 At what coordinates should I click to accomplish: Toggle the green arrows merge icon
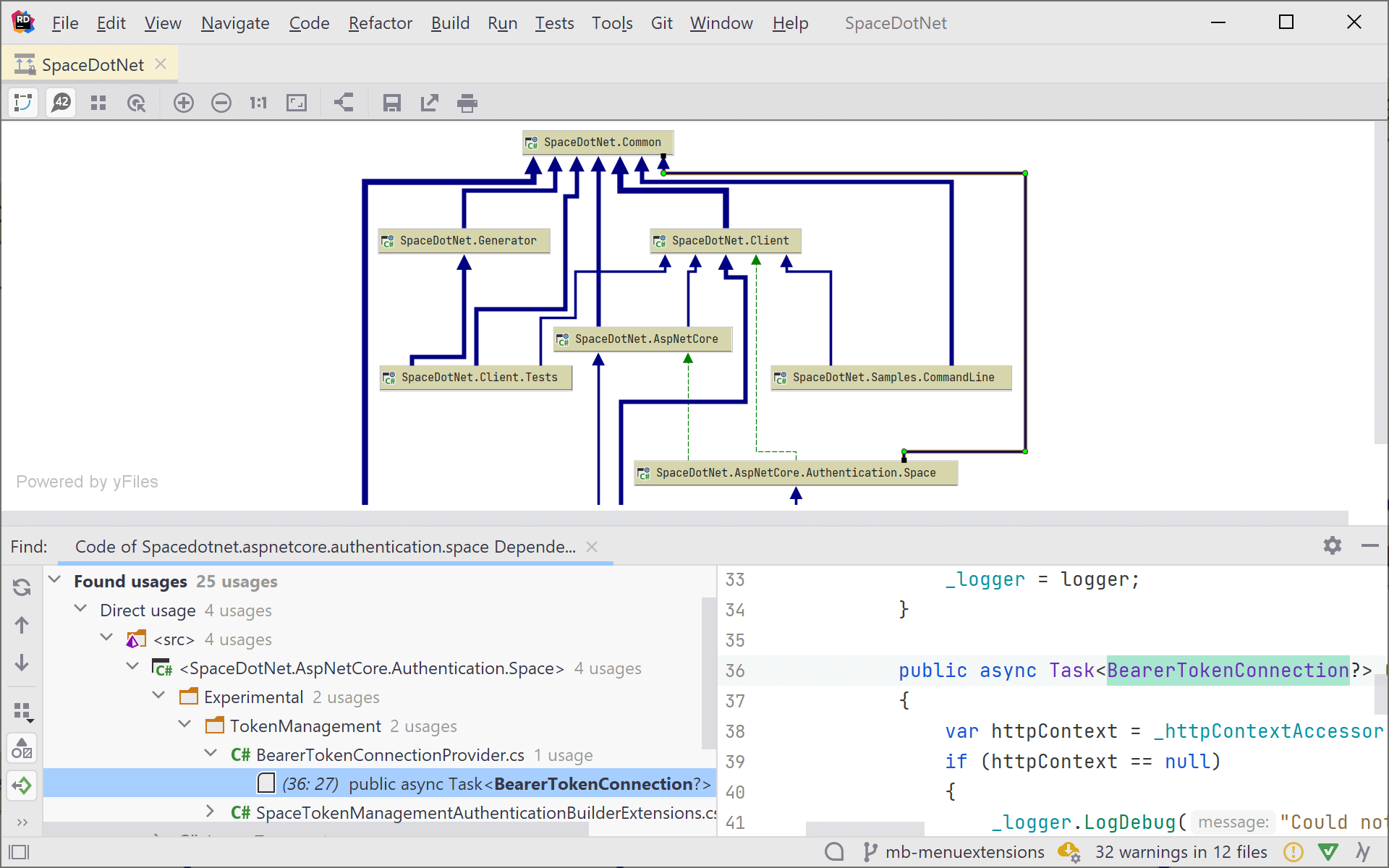(x=22, y=786)
